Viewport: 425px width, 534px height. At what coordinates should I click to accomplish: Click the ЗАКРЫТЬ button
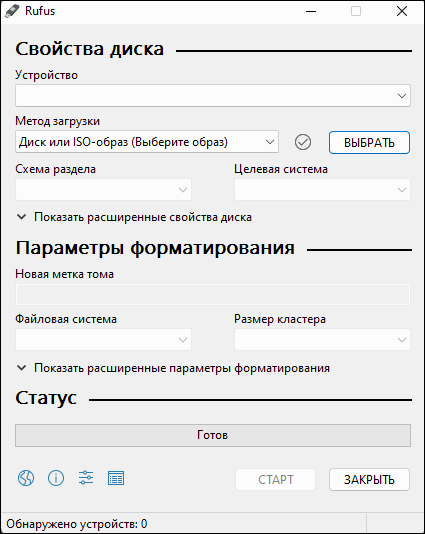369,480
